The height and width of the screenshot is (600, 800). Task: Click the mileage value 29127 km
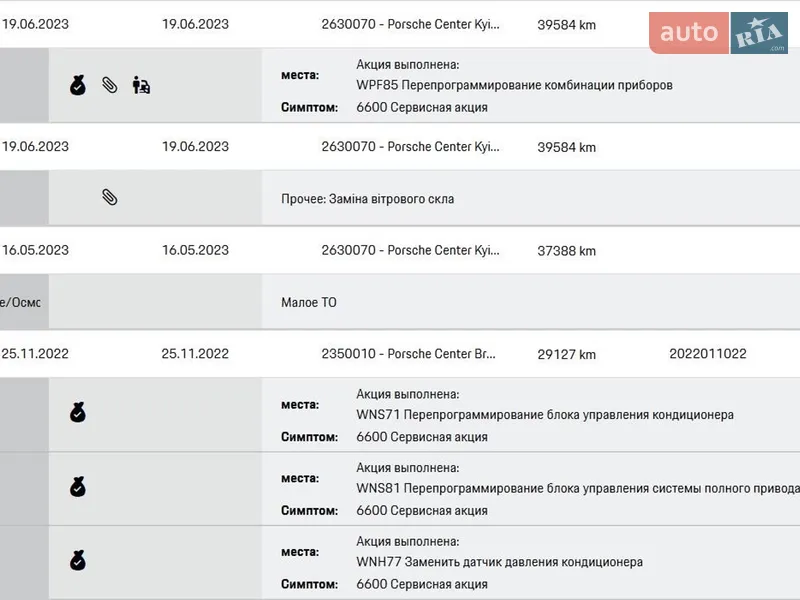point(566,354)
